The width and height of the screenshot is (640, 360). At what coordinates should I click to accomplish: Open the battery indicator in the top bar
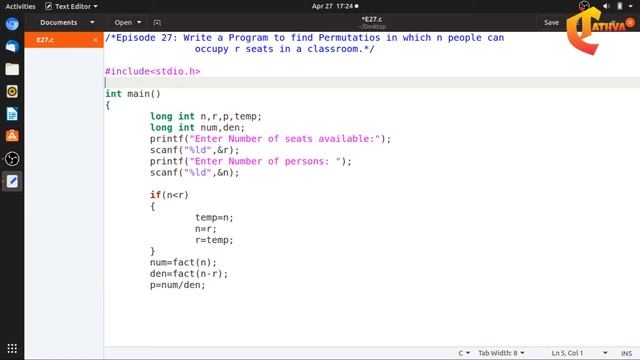click(x=620, y=6)
